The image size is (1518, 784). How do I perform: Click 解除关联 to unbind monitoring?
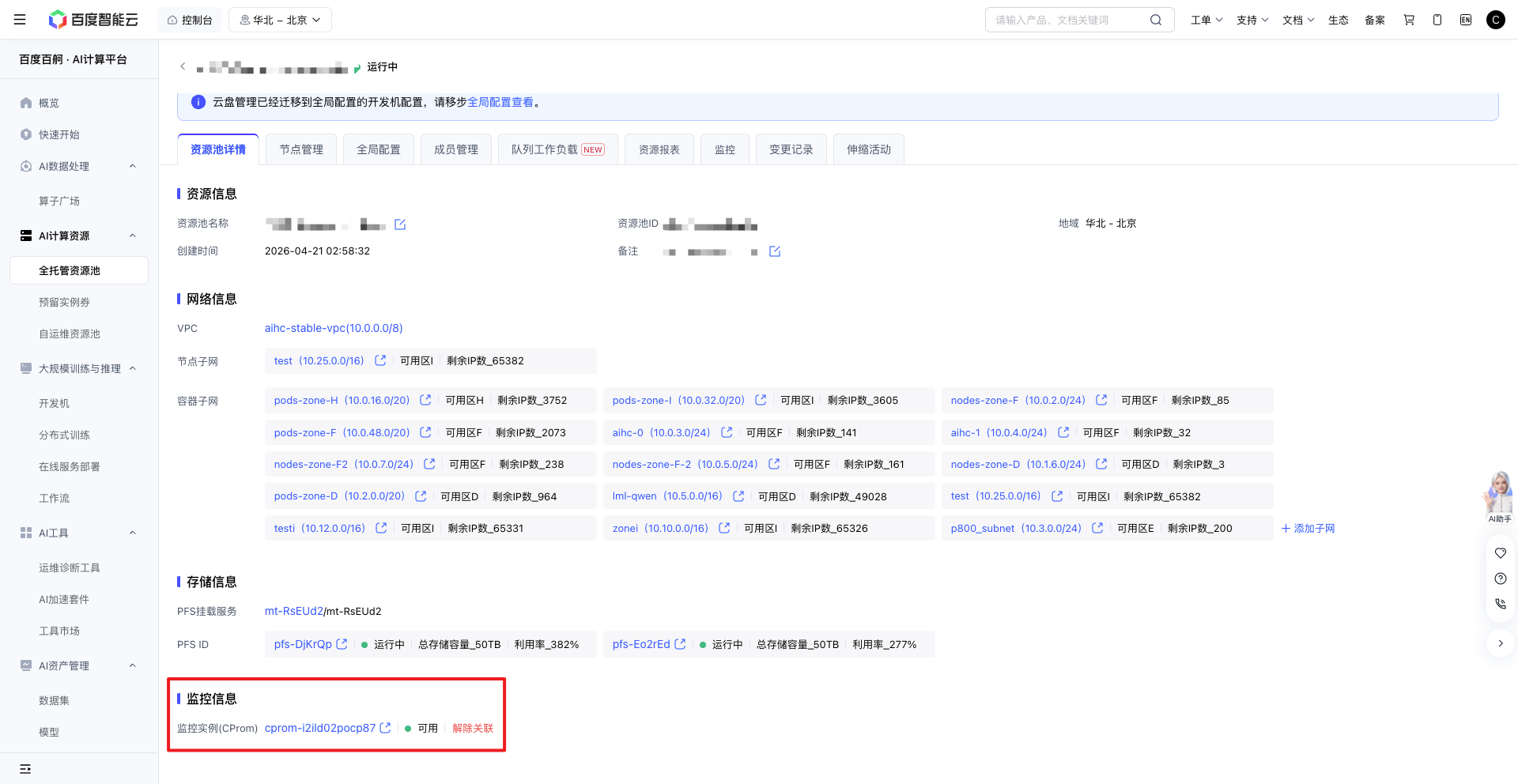coord(473,728)
